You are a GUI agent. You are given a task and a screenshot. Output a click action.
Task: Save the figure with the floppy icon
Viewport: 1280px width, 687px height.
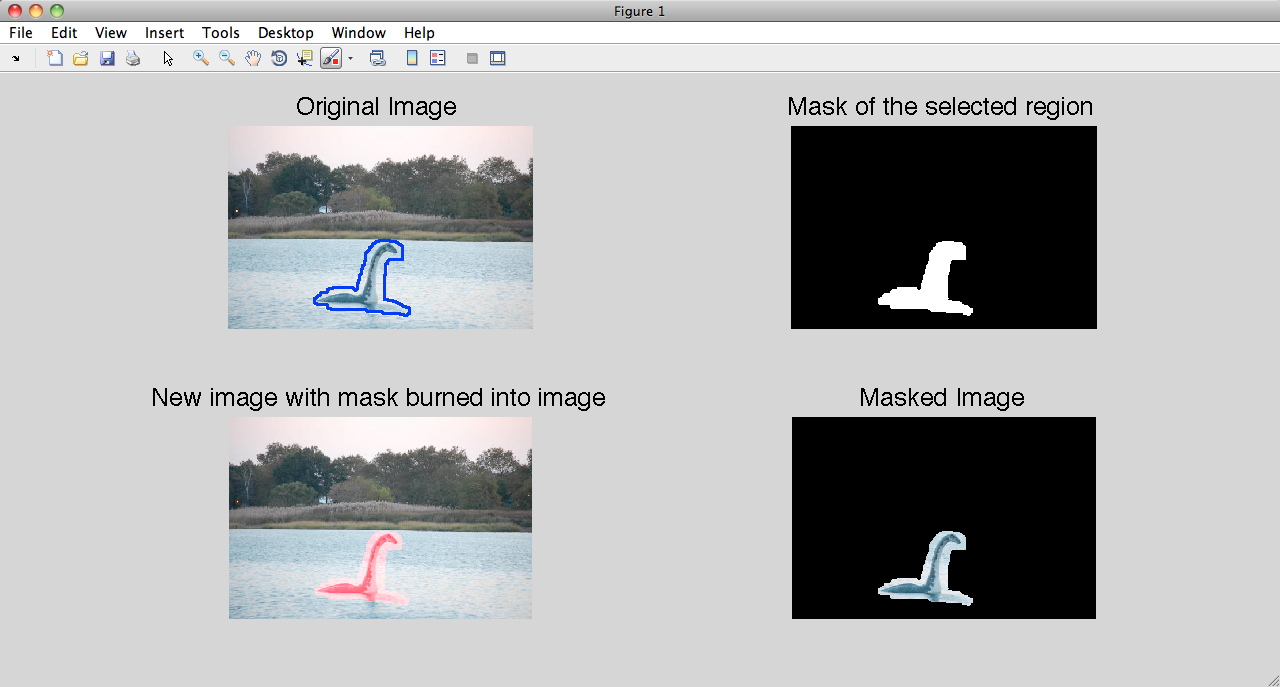(107, 59)
